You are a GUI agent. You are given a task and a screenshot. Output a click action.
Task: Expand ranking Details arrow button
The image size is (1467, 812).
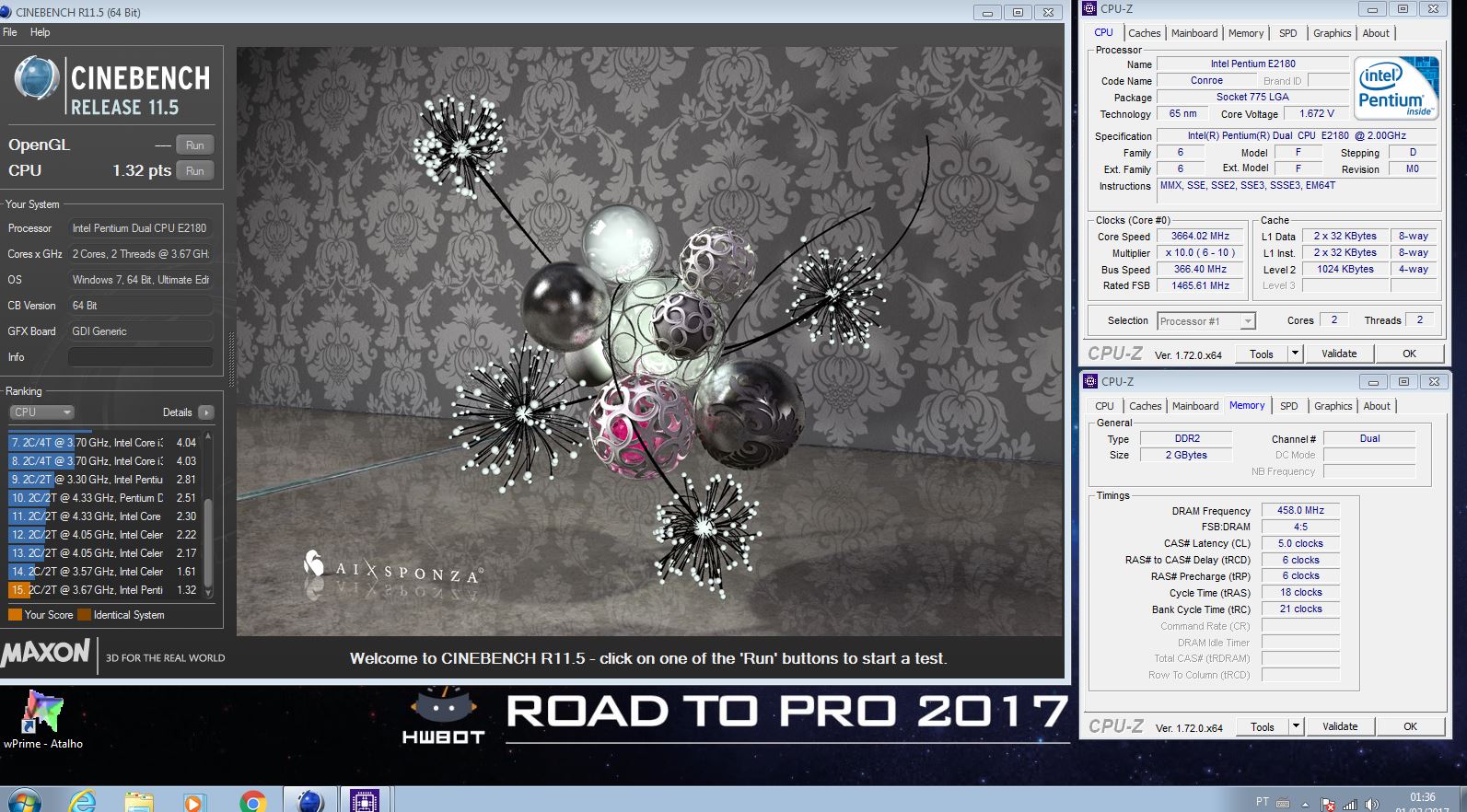click(206, 412)
